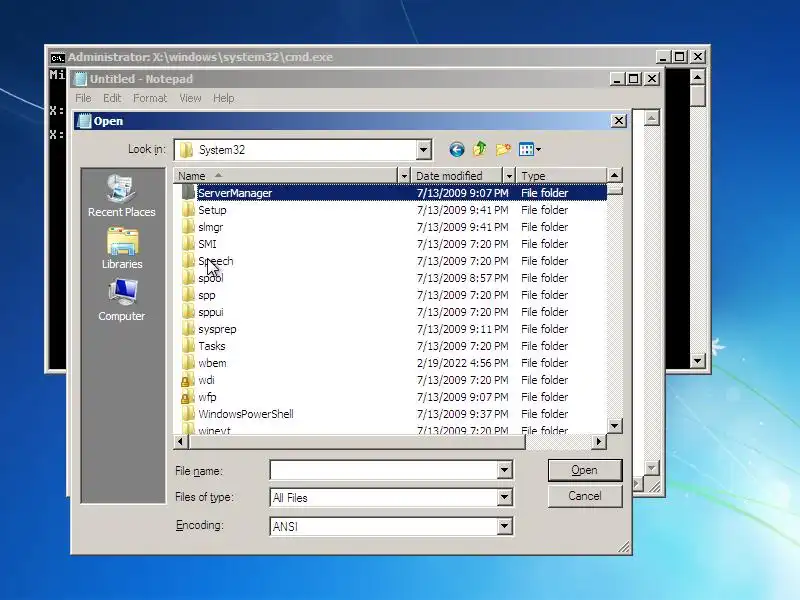Open the Notepad Help menu
Screen dimensions: 800x600
(x=223, y=98)
